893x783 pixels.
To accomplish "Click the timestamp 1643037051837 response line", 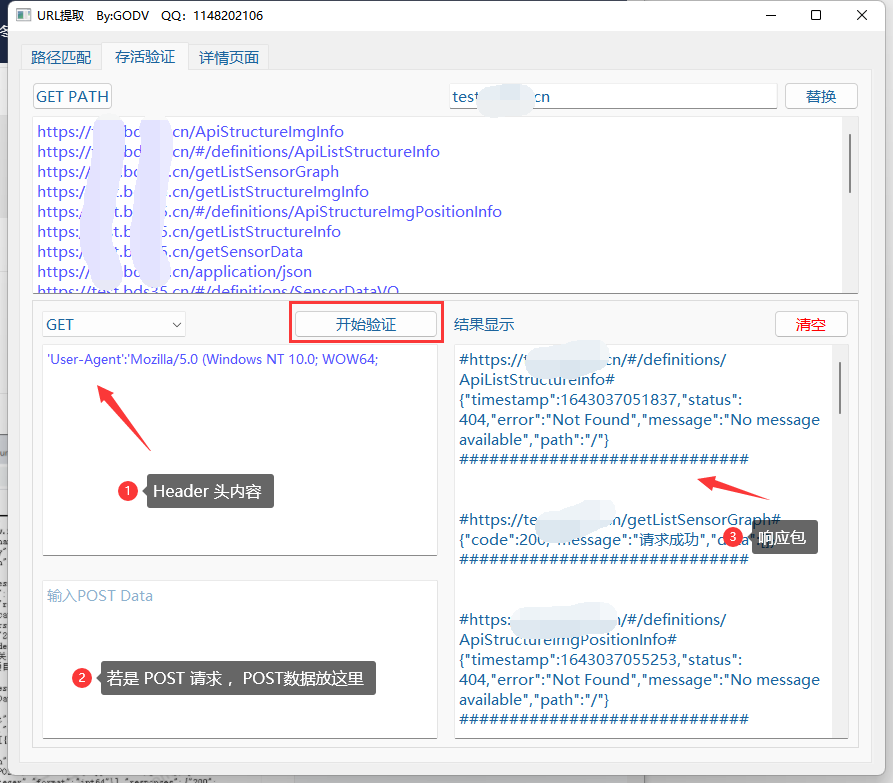I will point(600,399).
